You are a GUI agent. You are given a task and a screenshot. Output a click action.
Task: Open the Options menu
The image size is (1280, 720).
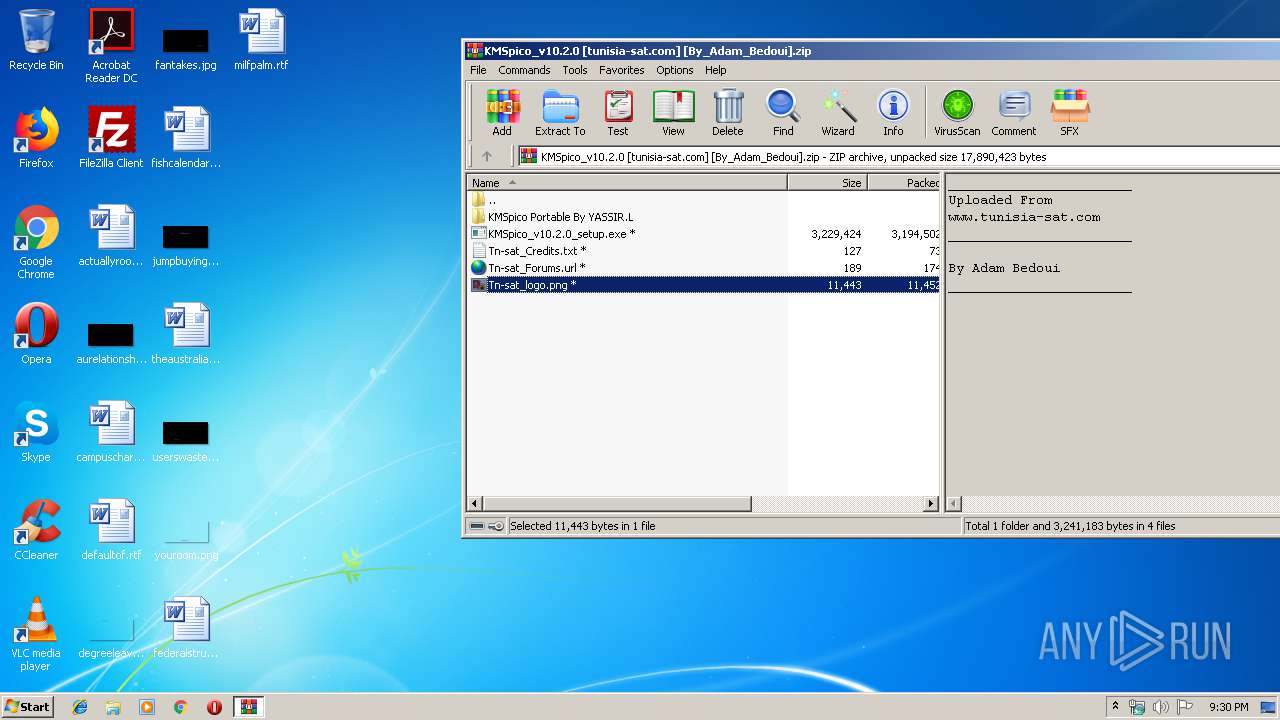(675, 70)
